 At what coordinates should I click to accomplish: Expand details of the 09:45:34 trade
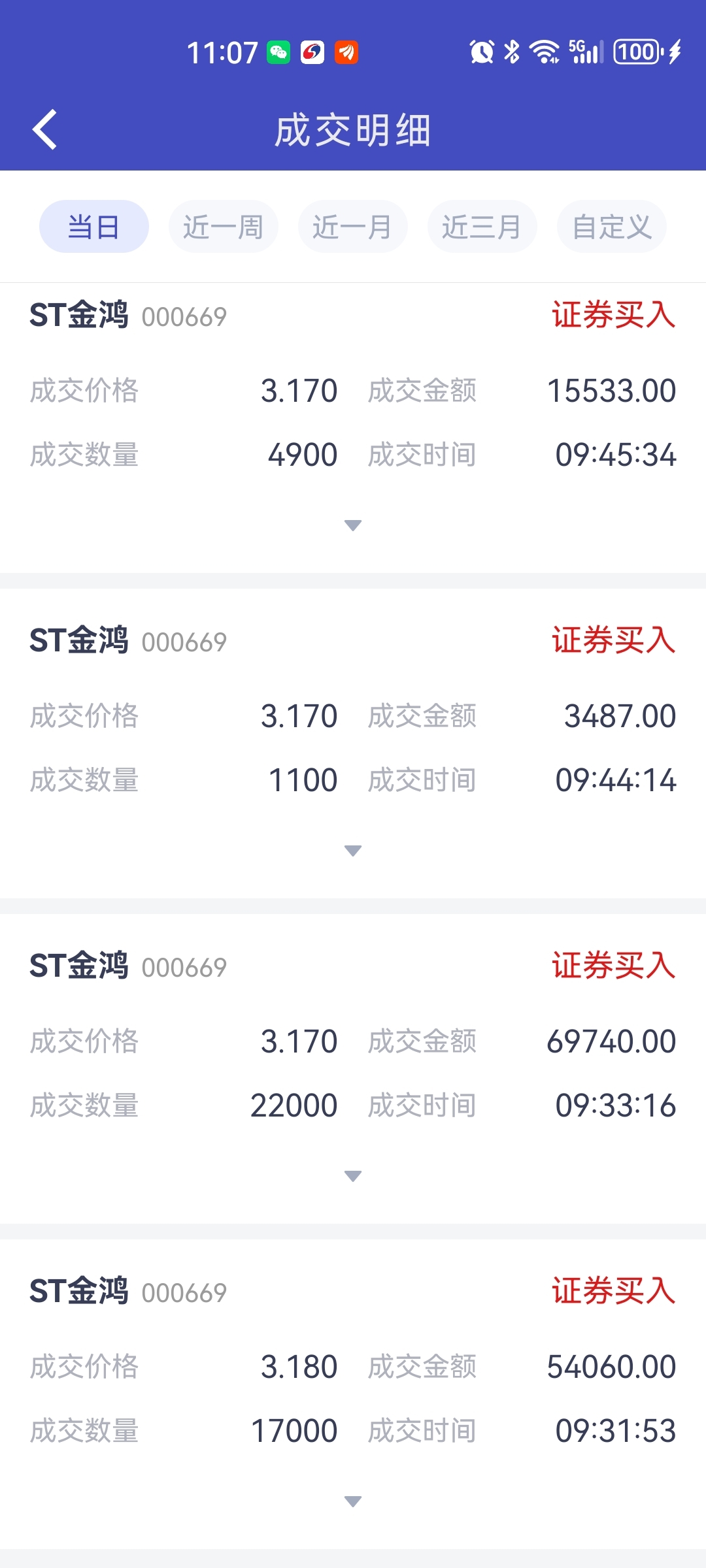(353, 525)
